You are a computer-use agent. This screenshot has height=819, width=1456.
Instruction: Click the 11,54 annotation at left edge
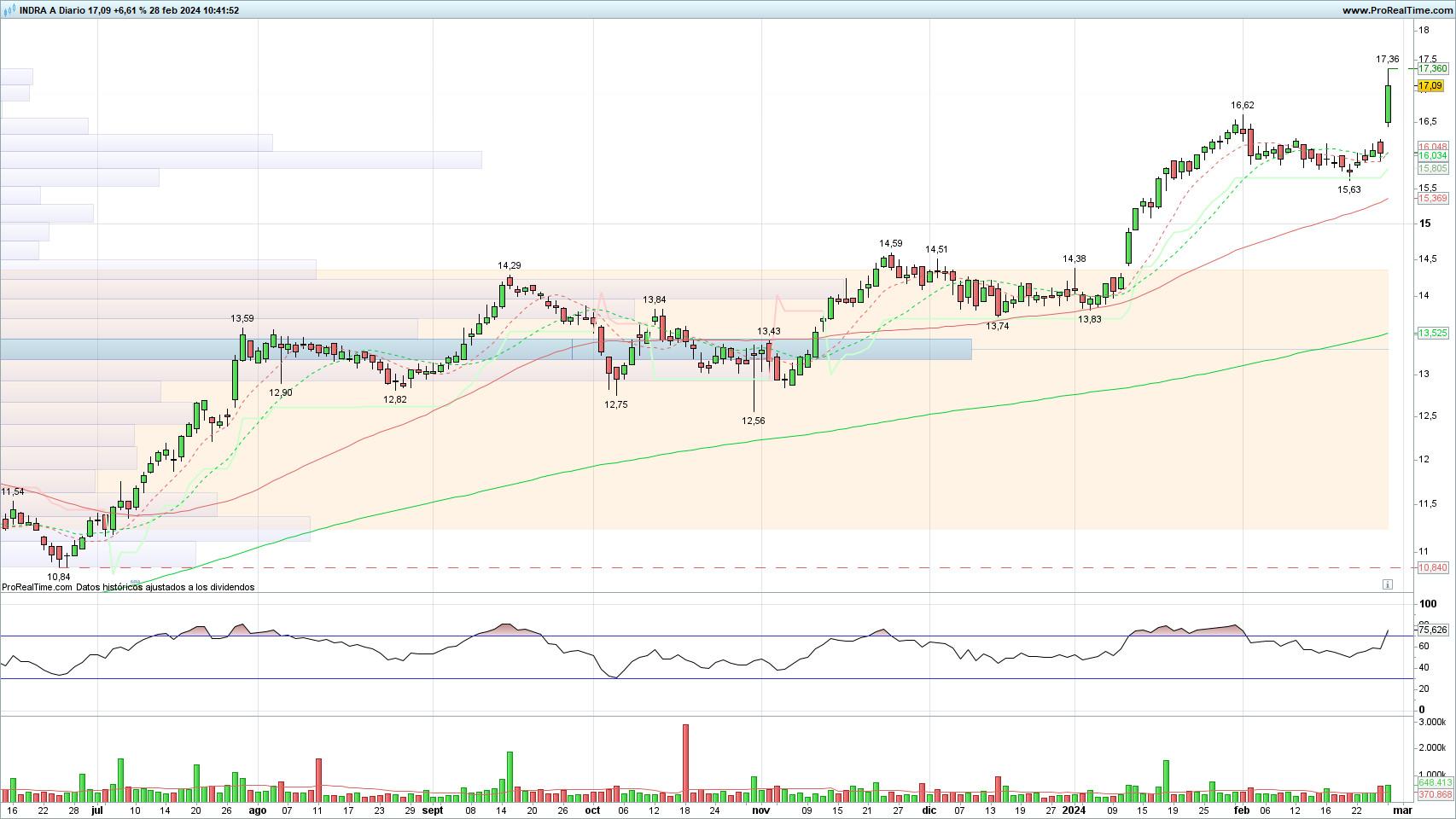tap(13, 492)
